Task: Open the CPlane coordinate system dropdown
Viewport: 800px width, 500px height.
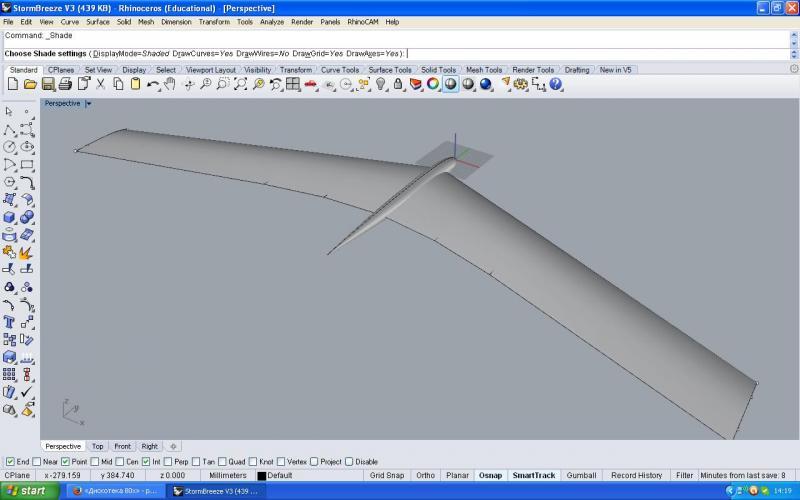Action: pos(17,475)
